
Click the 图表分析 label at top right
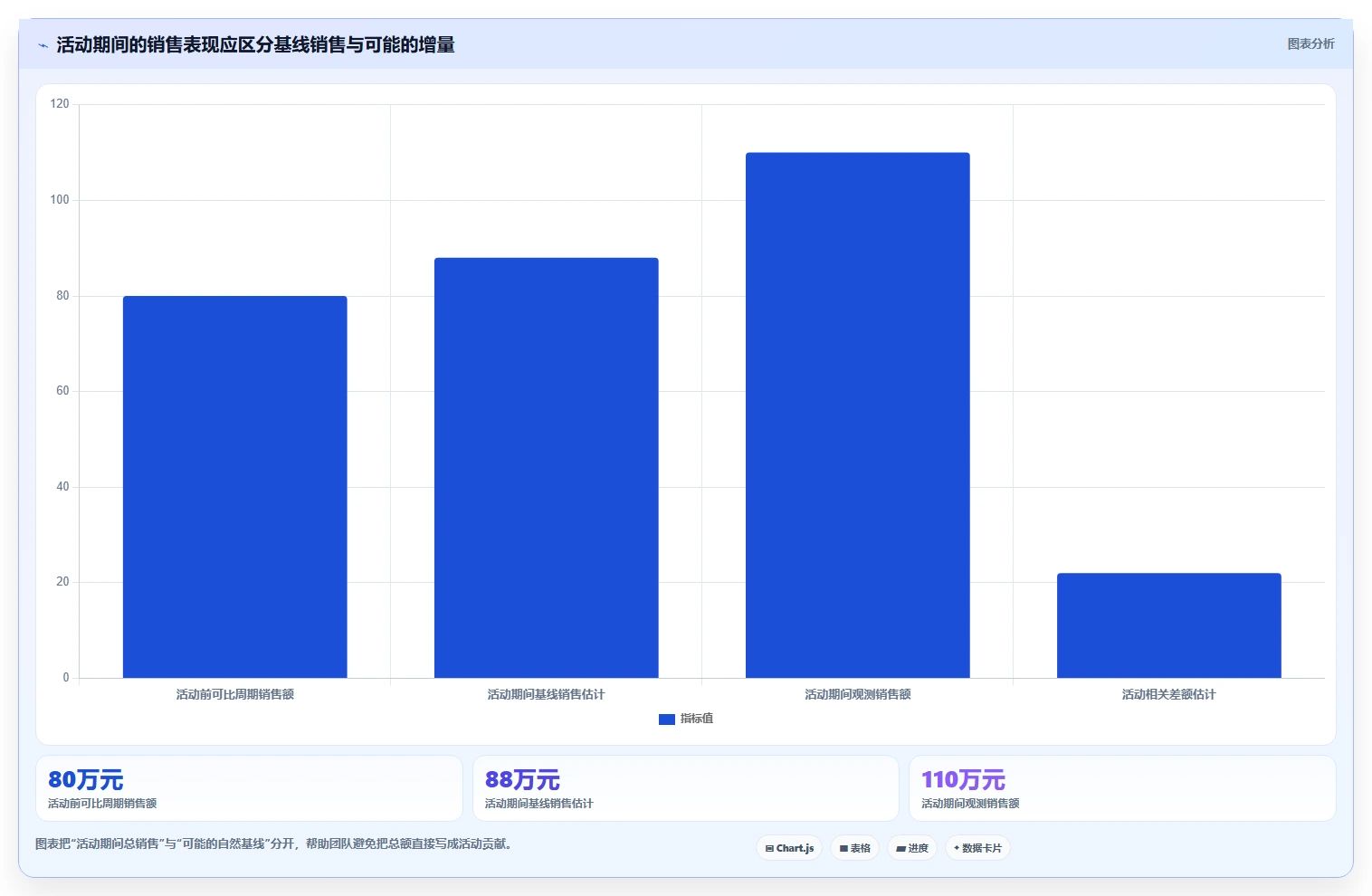tap(1310, 43)
